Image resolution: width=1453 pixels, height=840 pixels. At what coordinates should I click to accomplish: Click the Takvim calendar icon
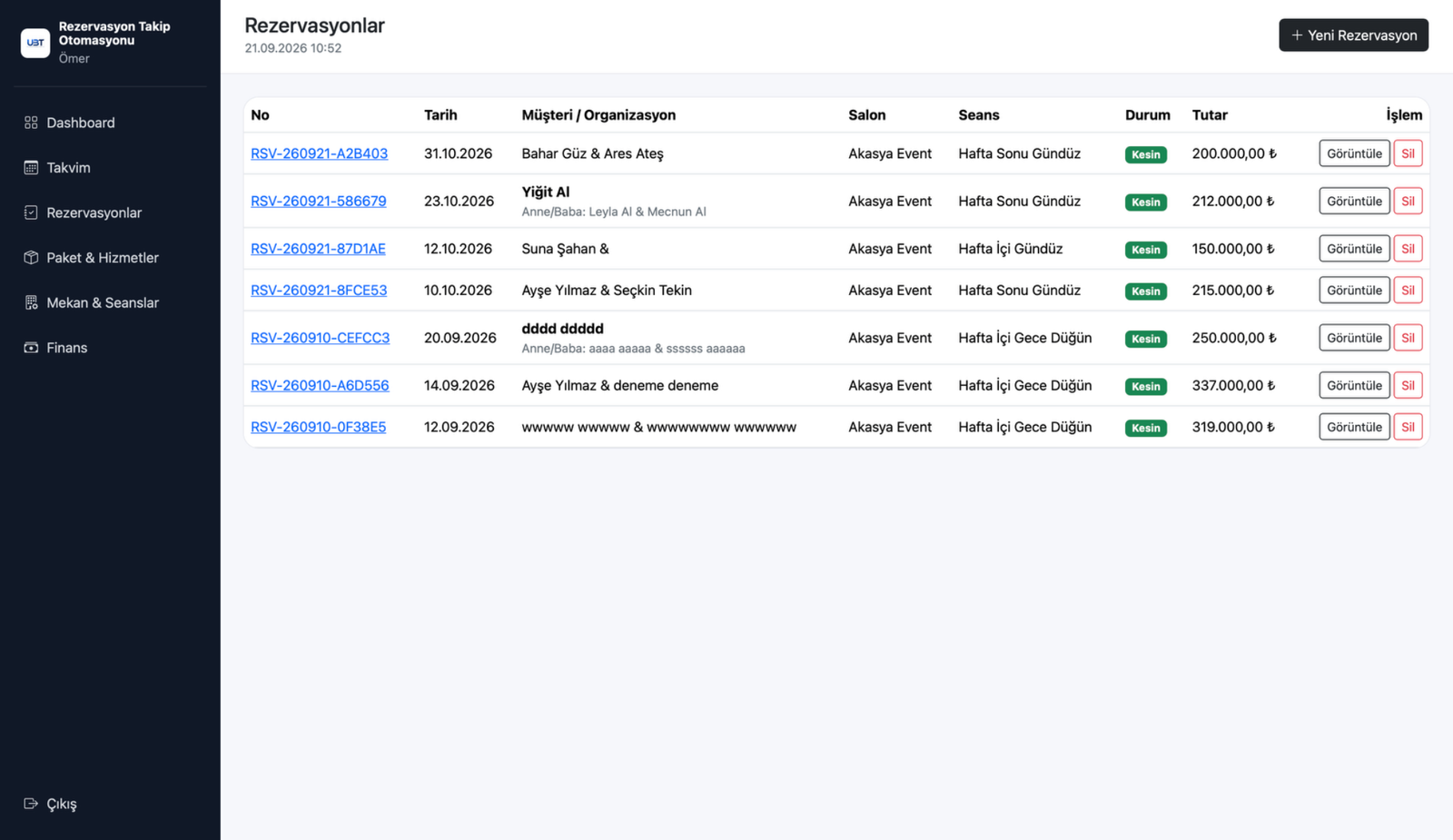31,167
